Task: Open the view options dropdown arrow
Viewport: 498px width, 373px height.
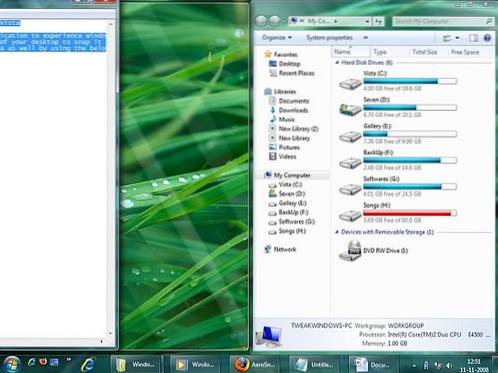Action: (x=457, y=38)
